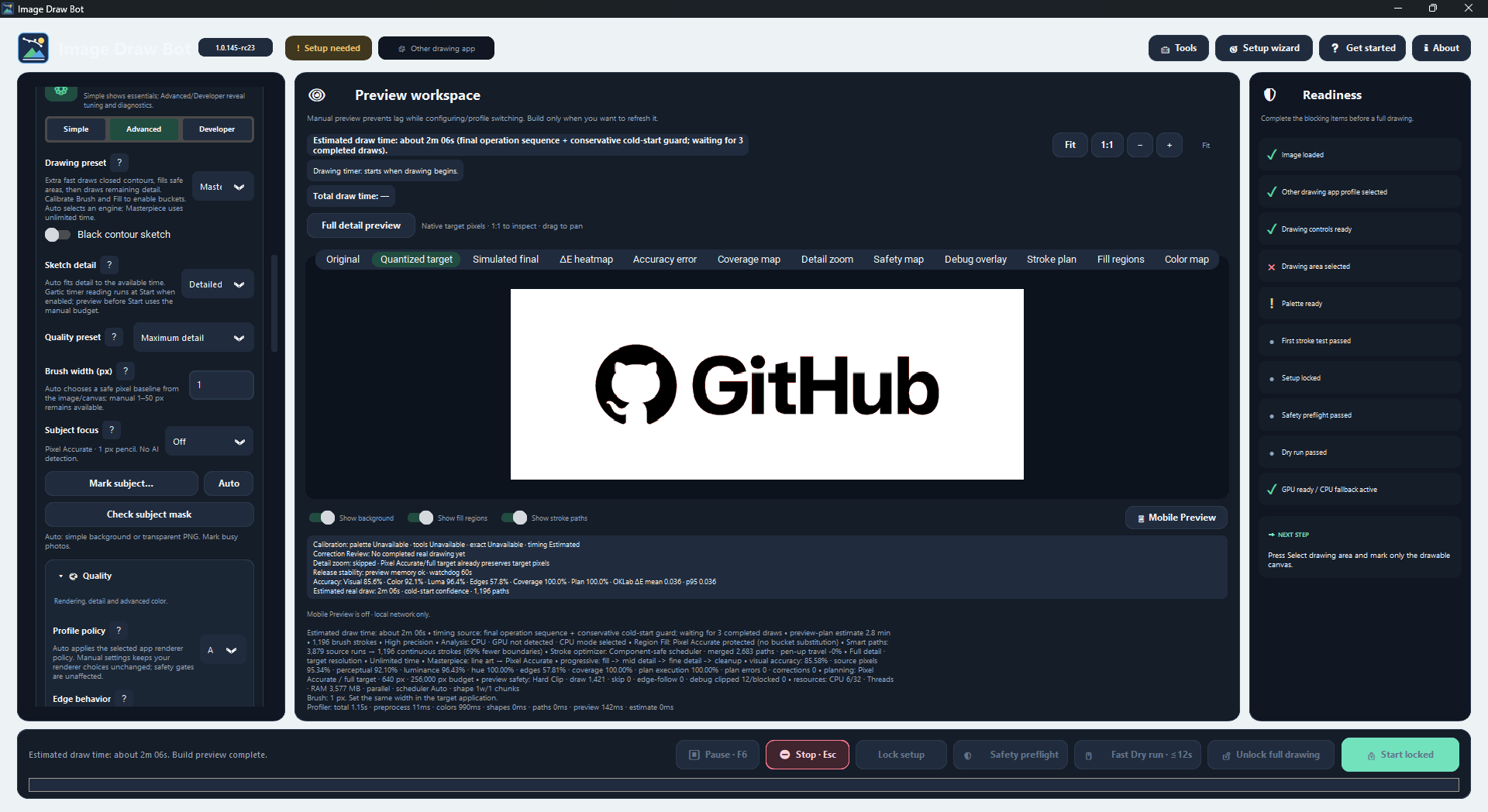Open the Accuracy error tab

click(x=665, y=260)
